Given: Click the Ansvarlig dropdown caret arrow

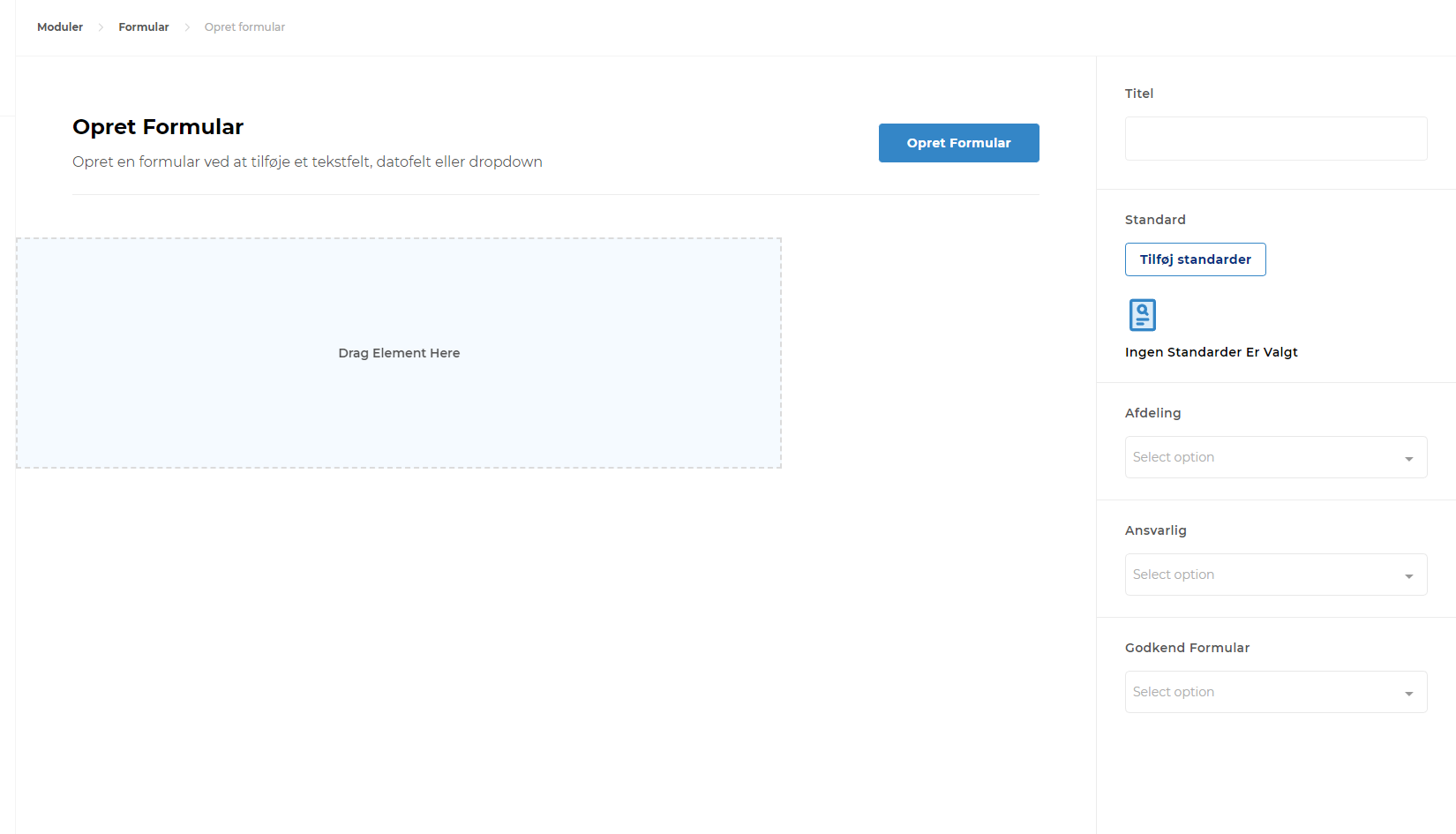Looking at the screenshot, I should [1408, 576].
